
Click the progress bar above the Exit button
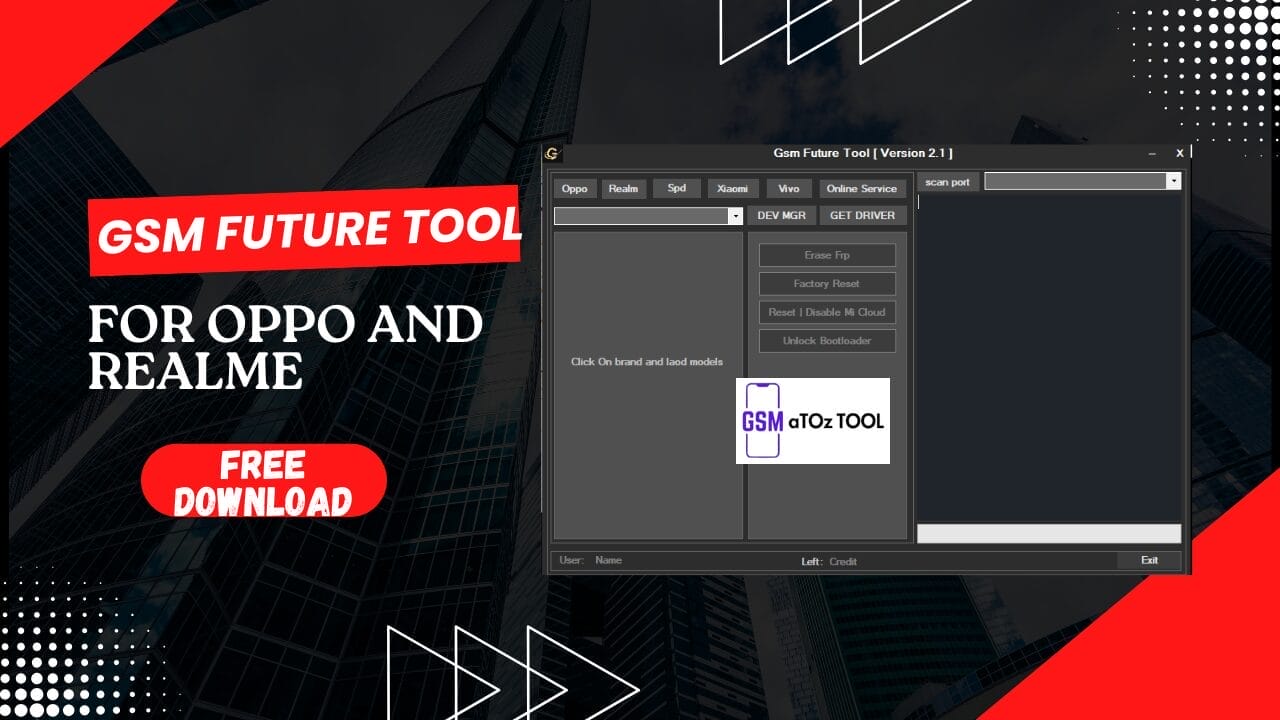[x=1049, y=533]
